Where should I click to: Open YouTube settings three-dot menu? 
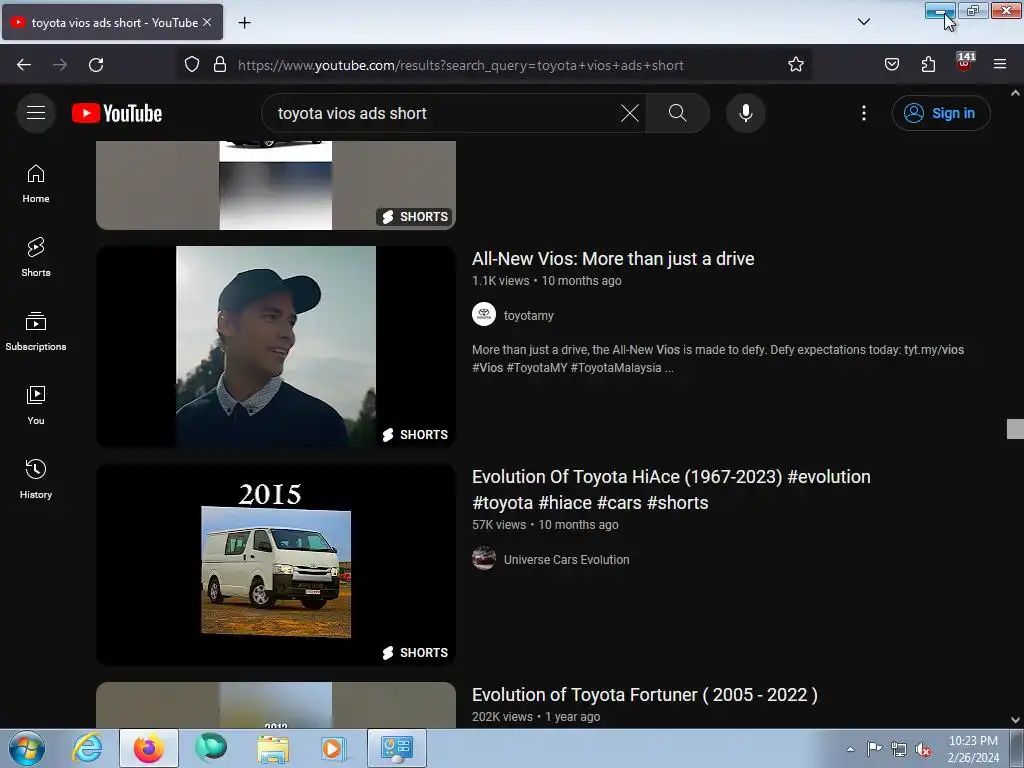863,113
